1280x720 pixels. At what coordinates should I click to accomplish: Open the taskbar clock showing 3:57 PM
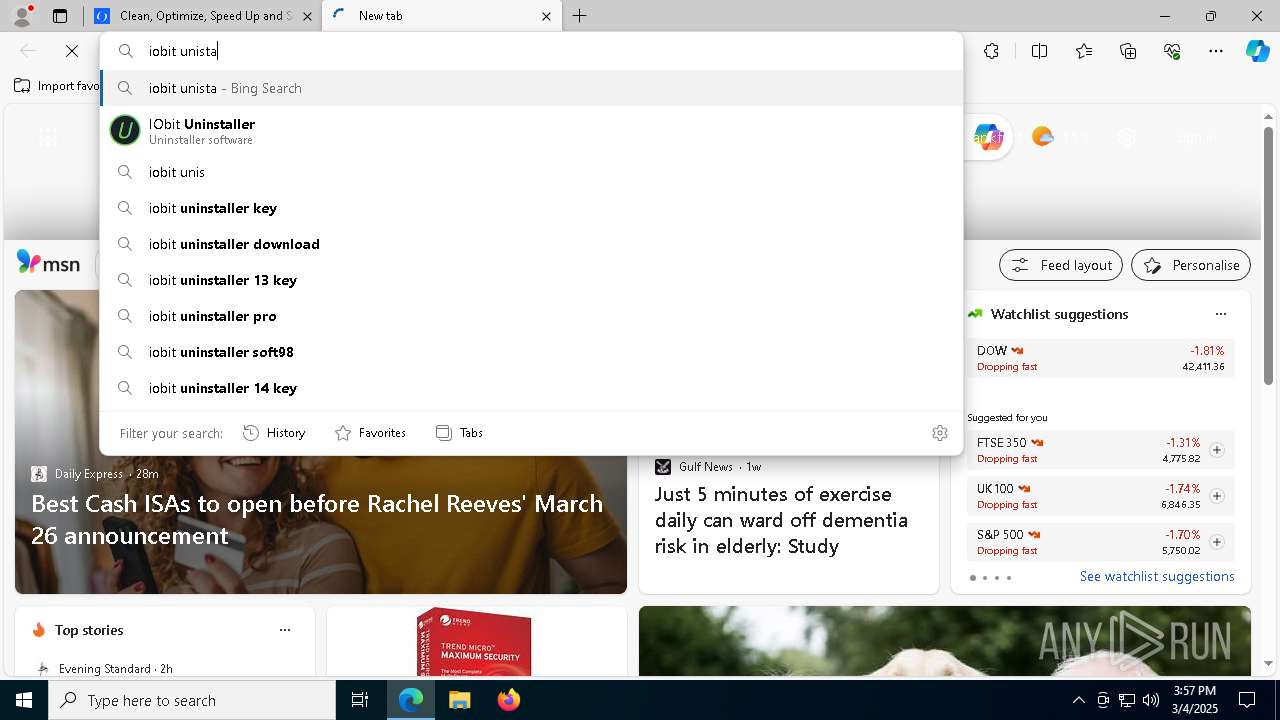[1194, 700]
